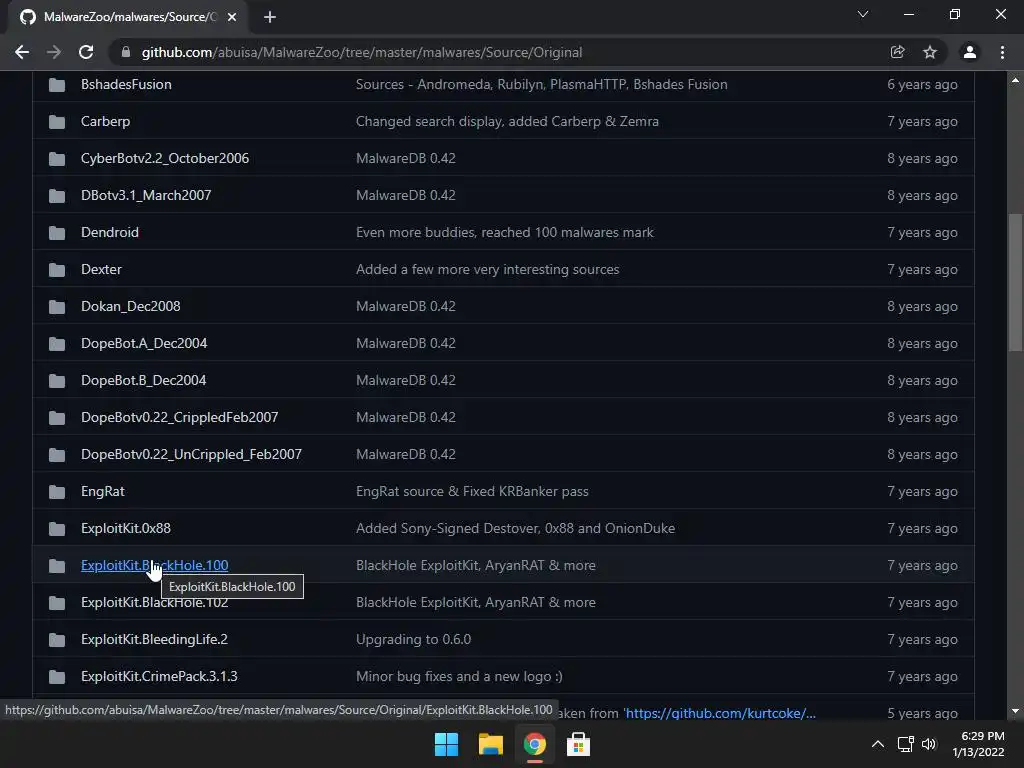Click the folder icon beside CyberBotv2.2_October2006
The image size is (1024, 768).
click(x=57, y=159)
